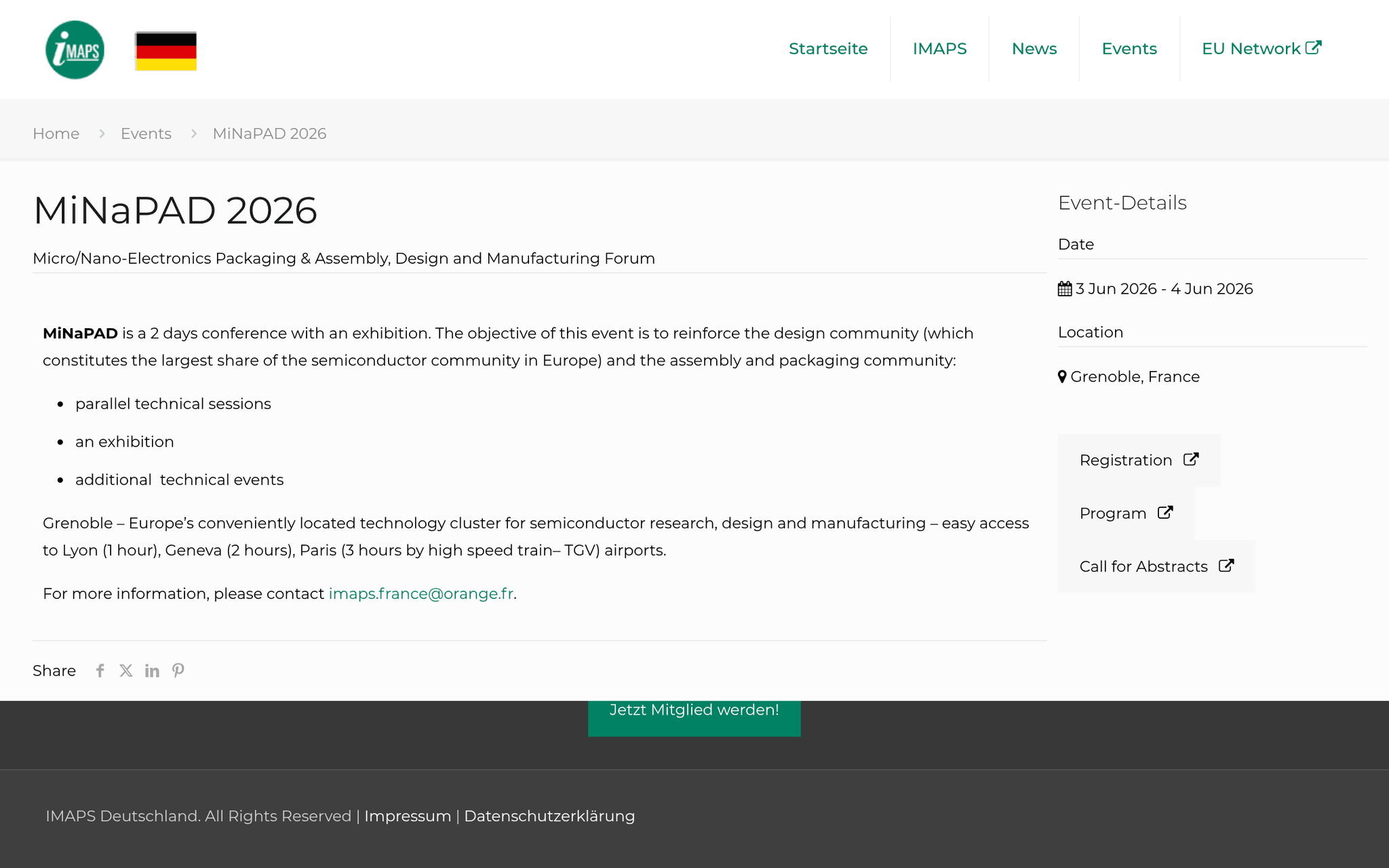This screenshot has width=1389, height=868.
Task: Open the IMAPS menu item
Action: click(939, 49)
